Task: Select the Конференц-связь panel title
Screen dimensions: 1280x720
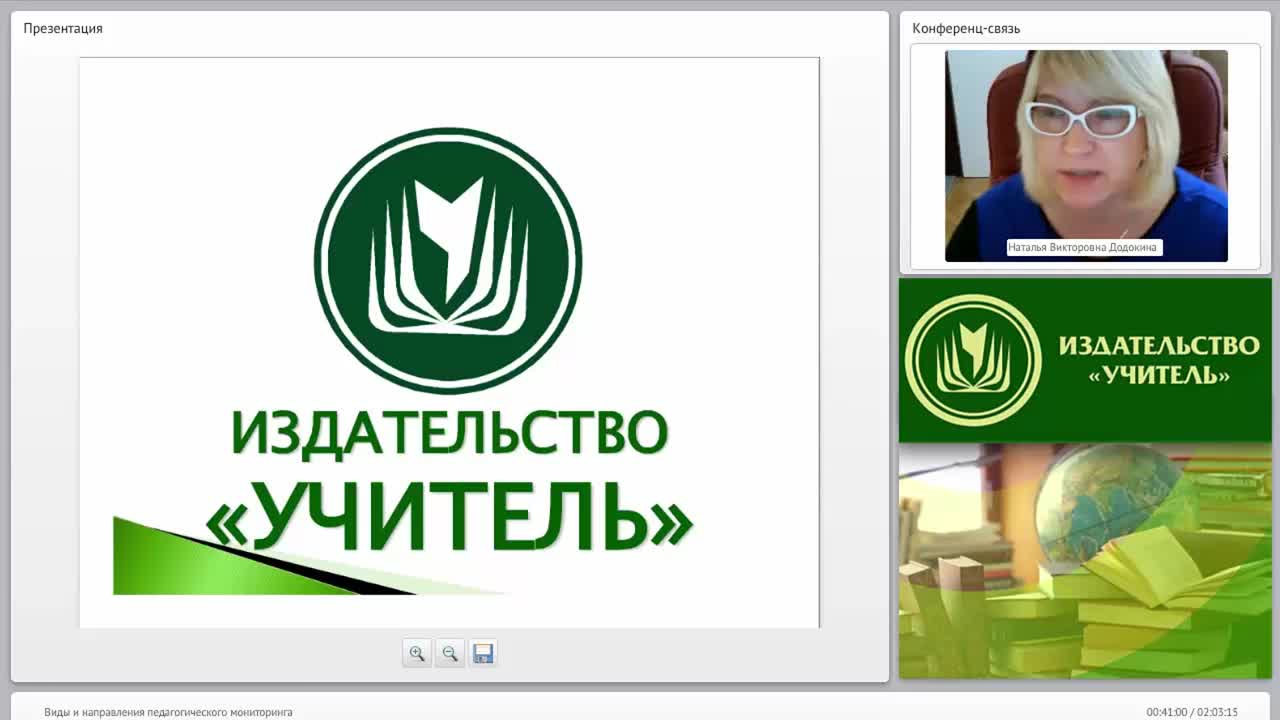Action: coord(966,28)
